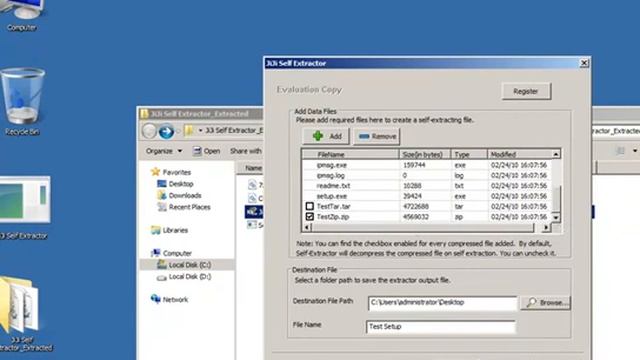Open the Computer desktop icon

tap(22, 16)
